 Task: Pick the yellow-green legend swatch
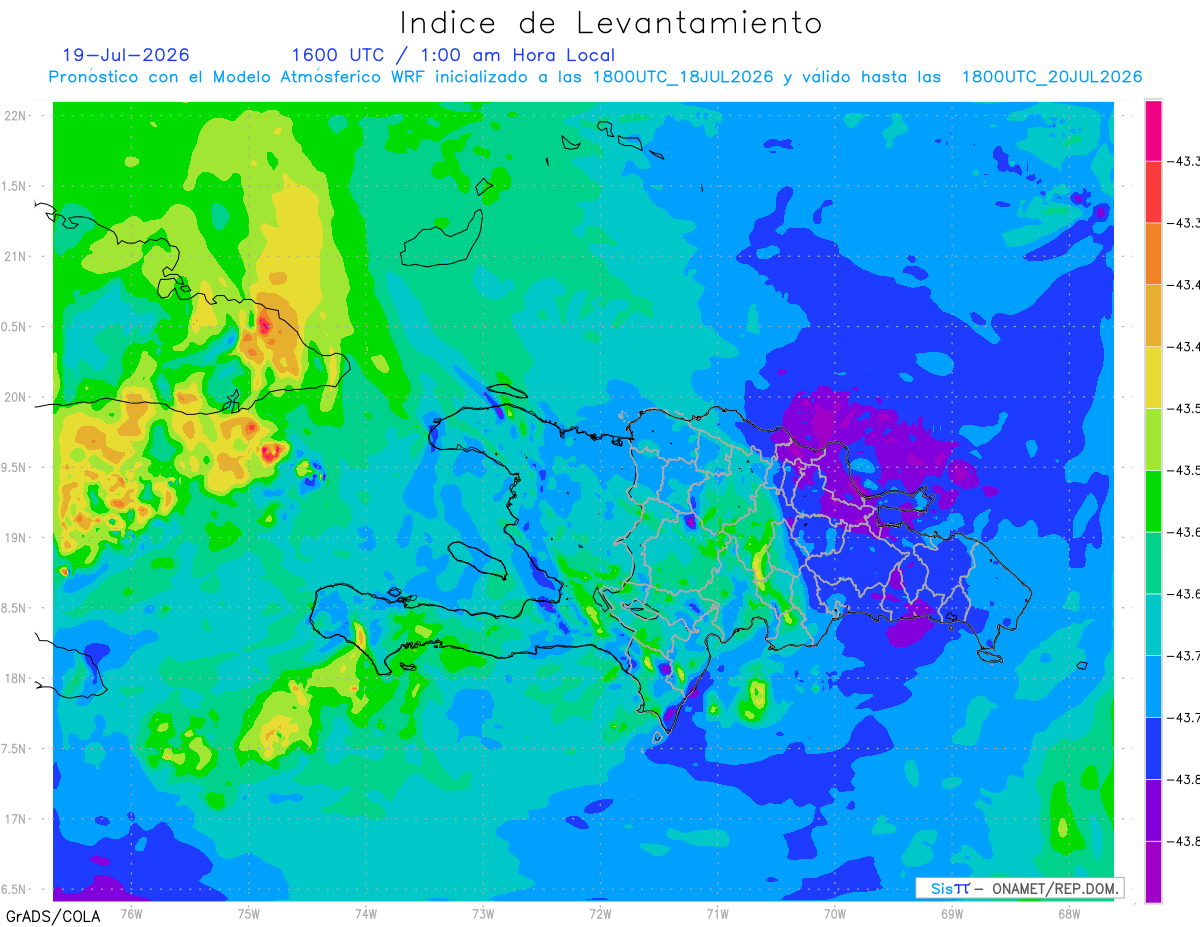click(x=1153, y=439)
